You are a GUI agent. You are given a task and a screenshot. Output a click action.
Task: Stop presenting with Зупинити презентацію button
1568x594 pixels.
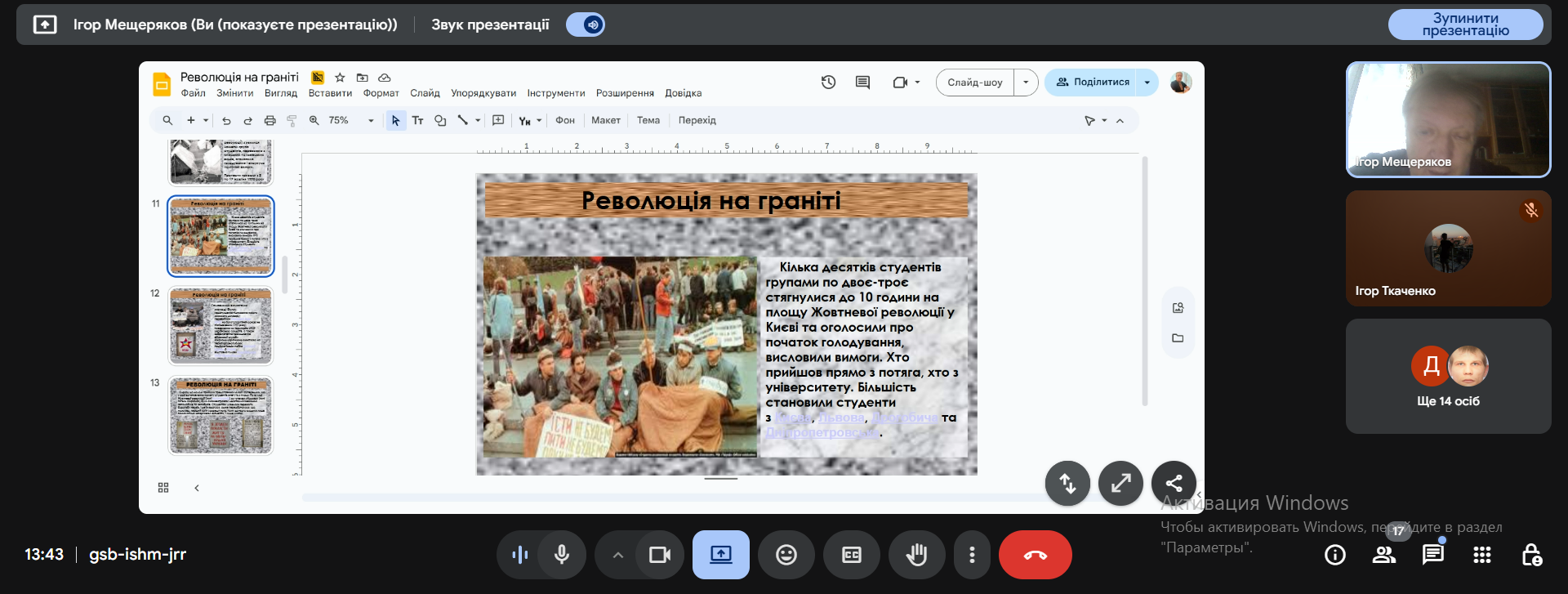click(1465, 25)
